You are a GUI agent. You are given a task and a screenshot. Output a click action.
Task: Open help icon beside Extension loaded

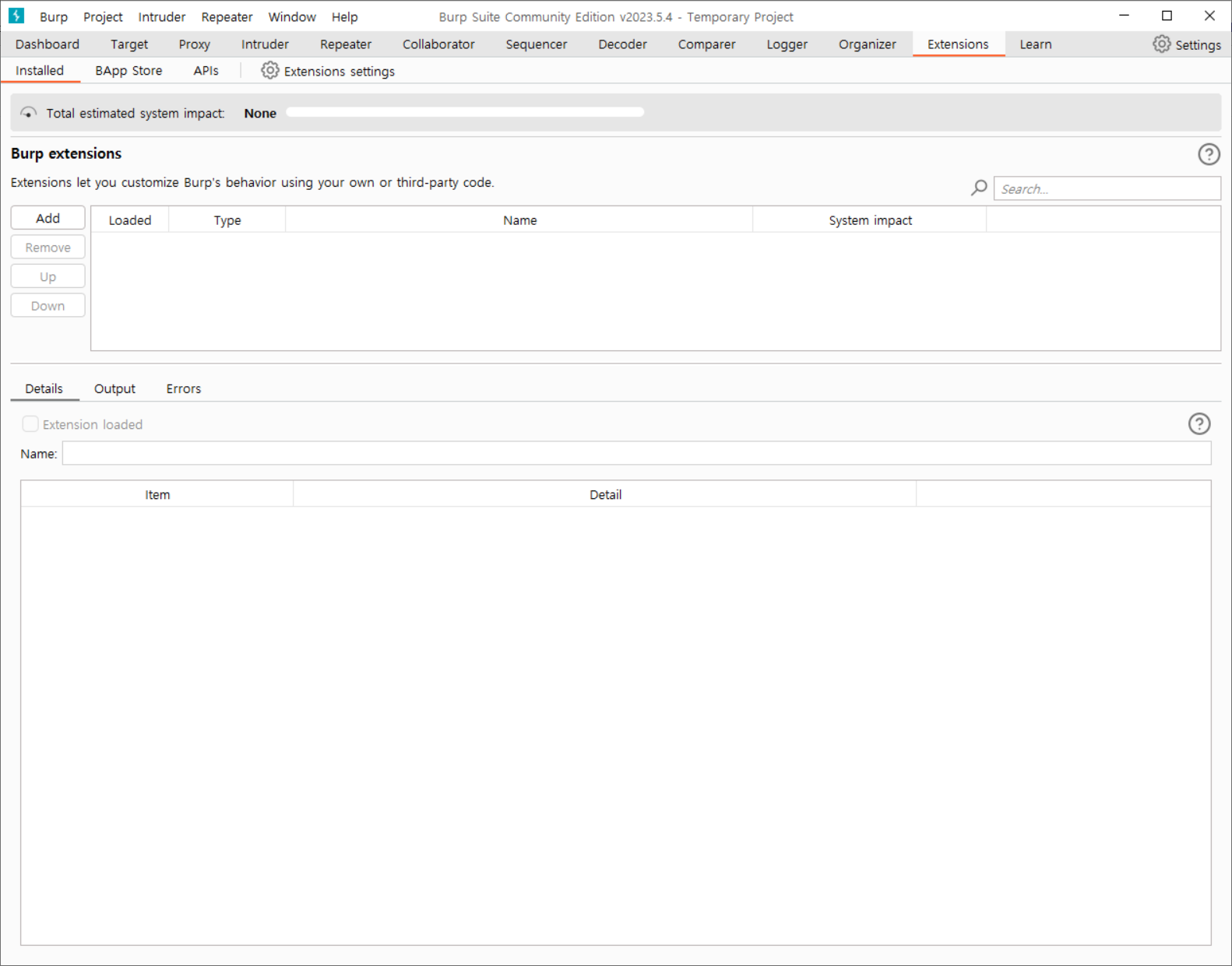[x=1199, y=423]
